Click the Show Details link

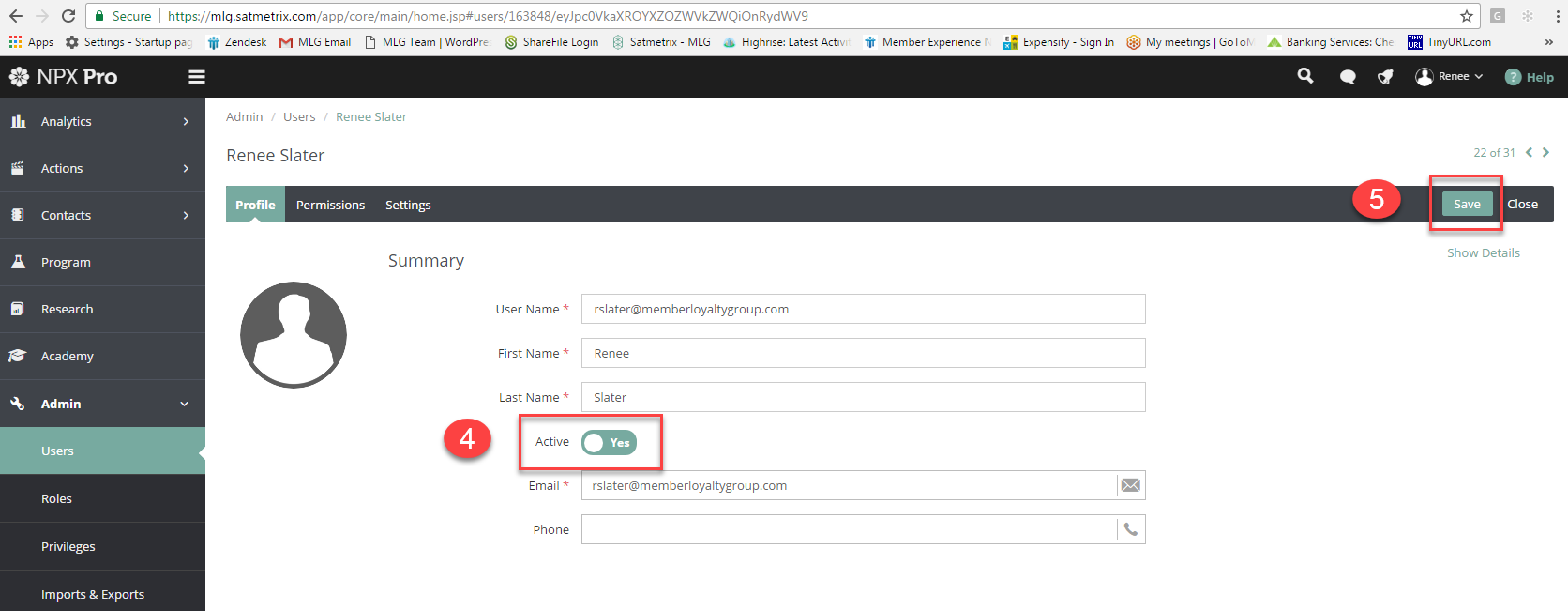pos(1483,252)
